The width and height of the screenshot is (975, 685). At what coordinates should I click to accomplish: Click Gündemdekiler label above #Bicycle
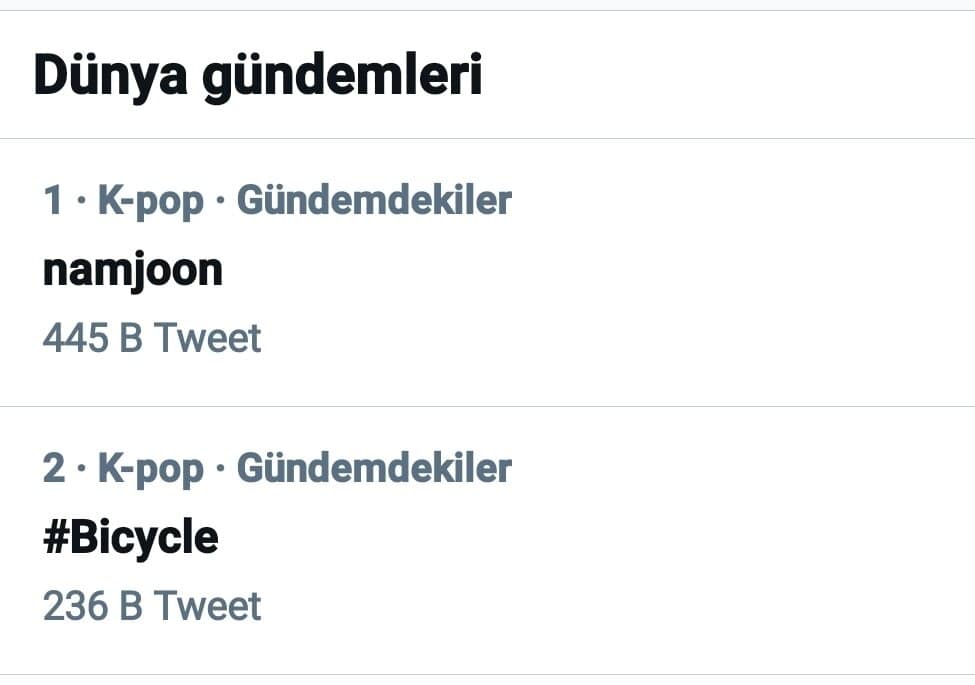tap(374, 469)
